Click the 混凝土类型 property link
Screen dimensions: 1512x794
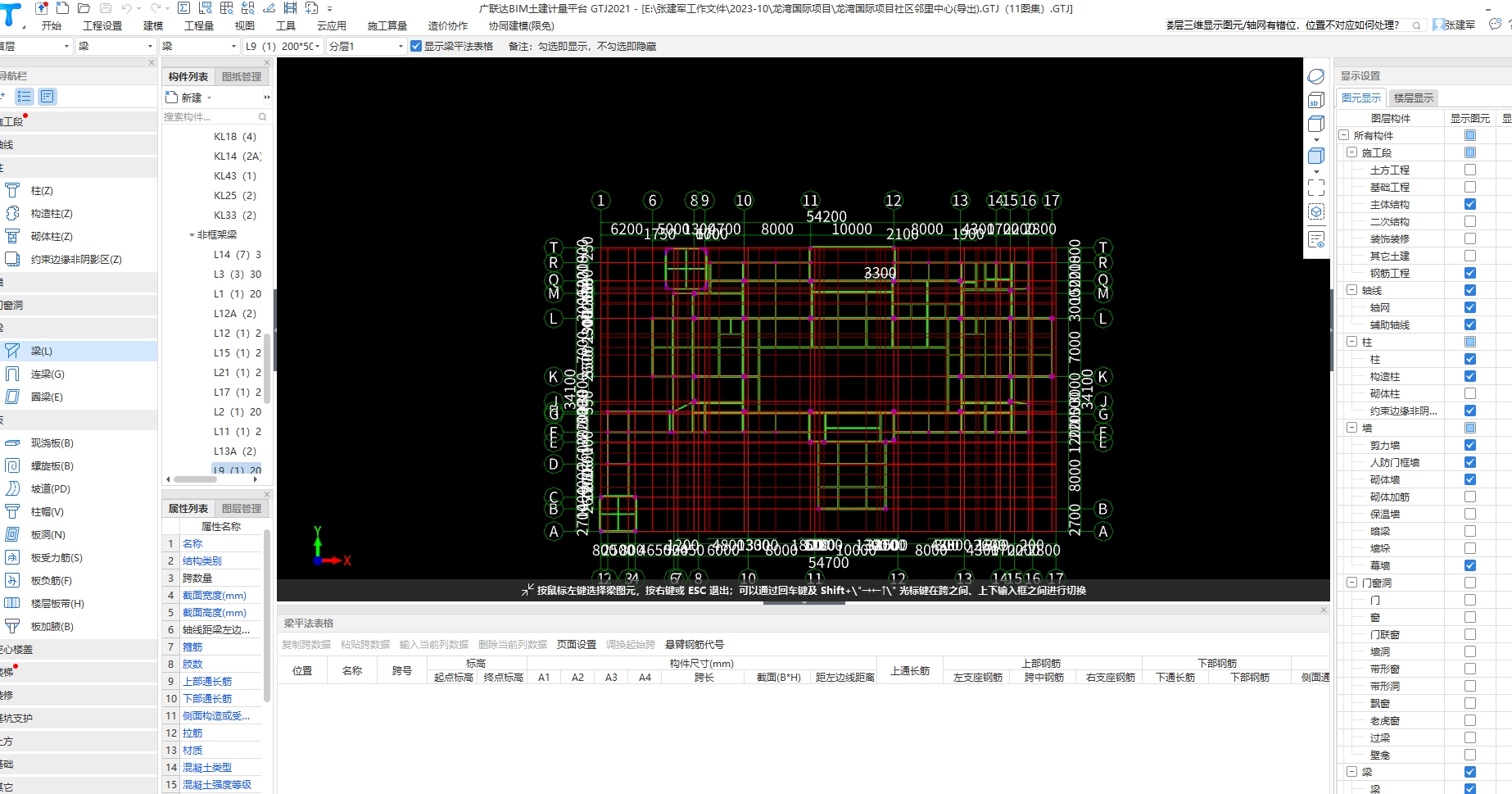(x=207, y=768)
